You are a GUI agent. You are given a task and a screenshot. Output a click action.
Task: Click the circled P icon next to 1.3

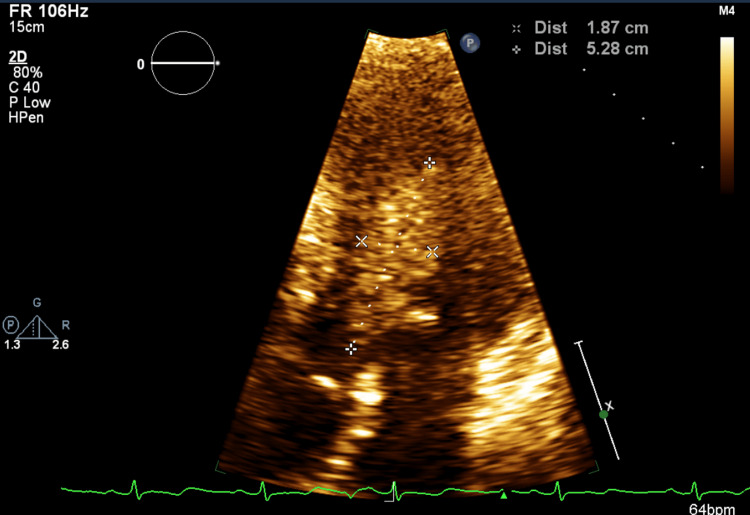[11, 325]
